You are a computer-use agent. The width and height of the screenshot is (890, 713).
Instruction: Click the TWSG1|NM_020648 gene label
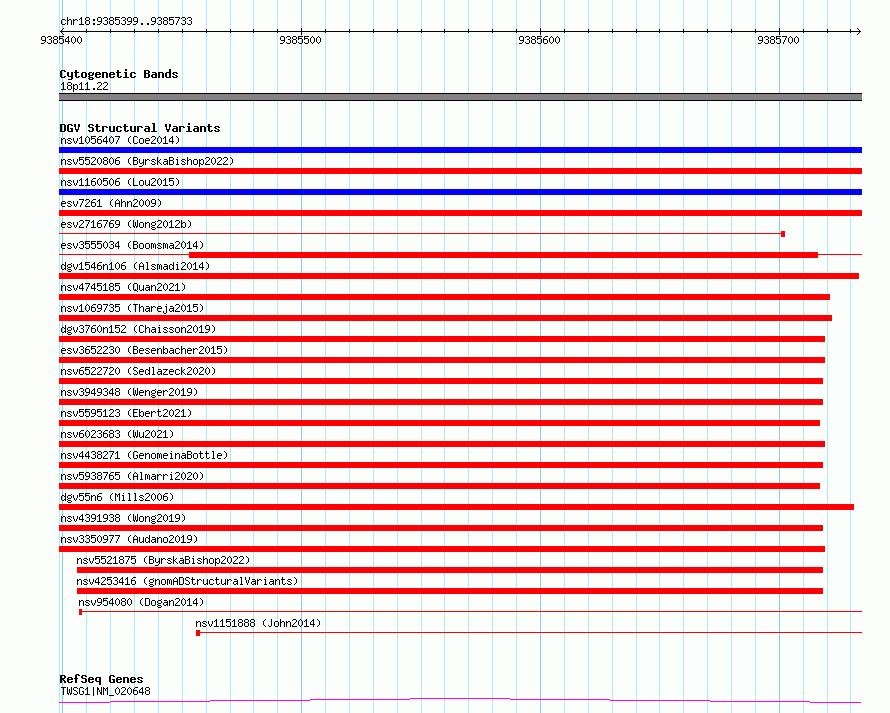pyautogui.click(x=105, y=691)
